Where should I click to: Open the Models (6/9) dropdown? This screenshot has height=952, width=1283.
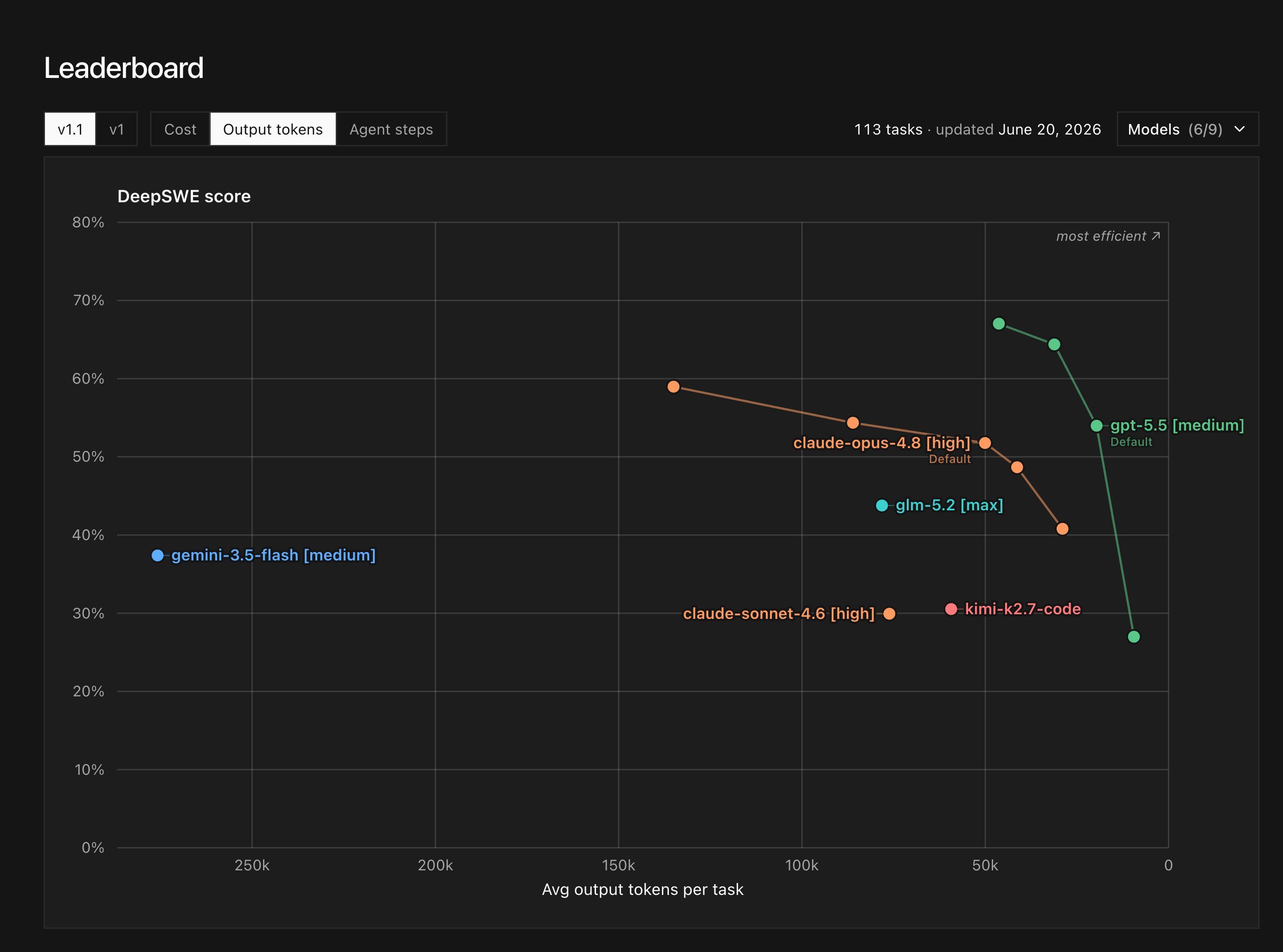pyautogui.click(x=1187, y=129)
